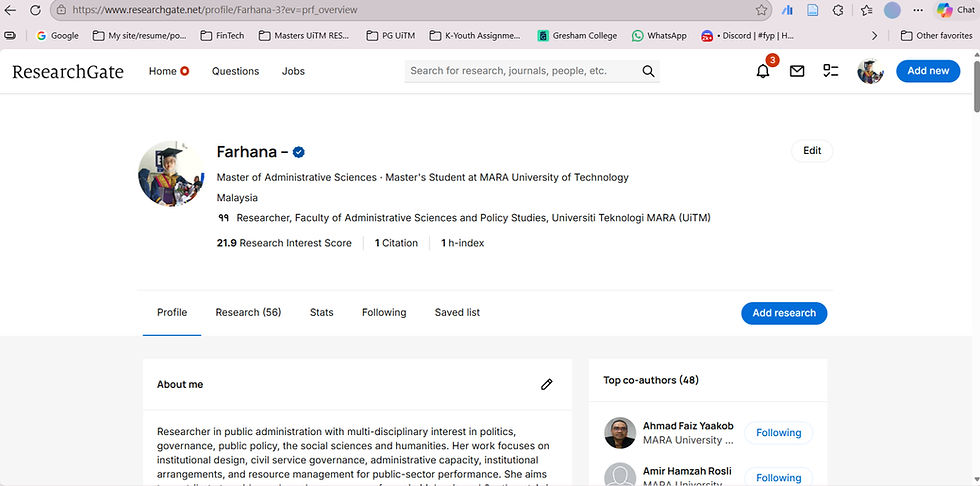Image resolution: width=980 pixels, height=486 pixels.
Task: Click the ResearchGate logo
Action: 68,71
